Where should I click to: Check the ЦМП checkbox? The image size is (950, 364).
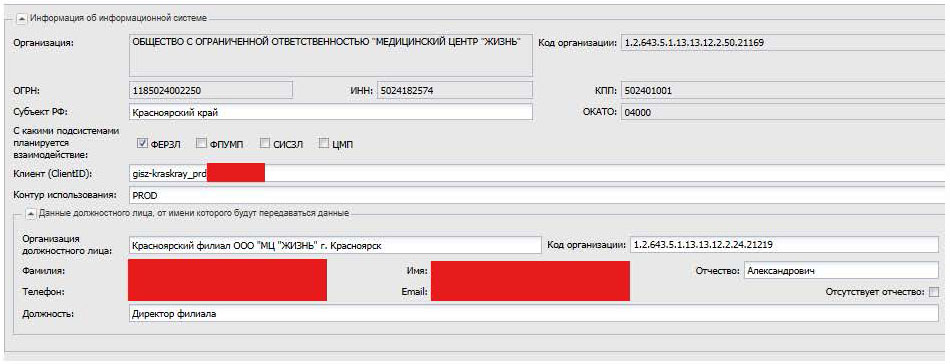[x=324, y=144]
